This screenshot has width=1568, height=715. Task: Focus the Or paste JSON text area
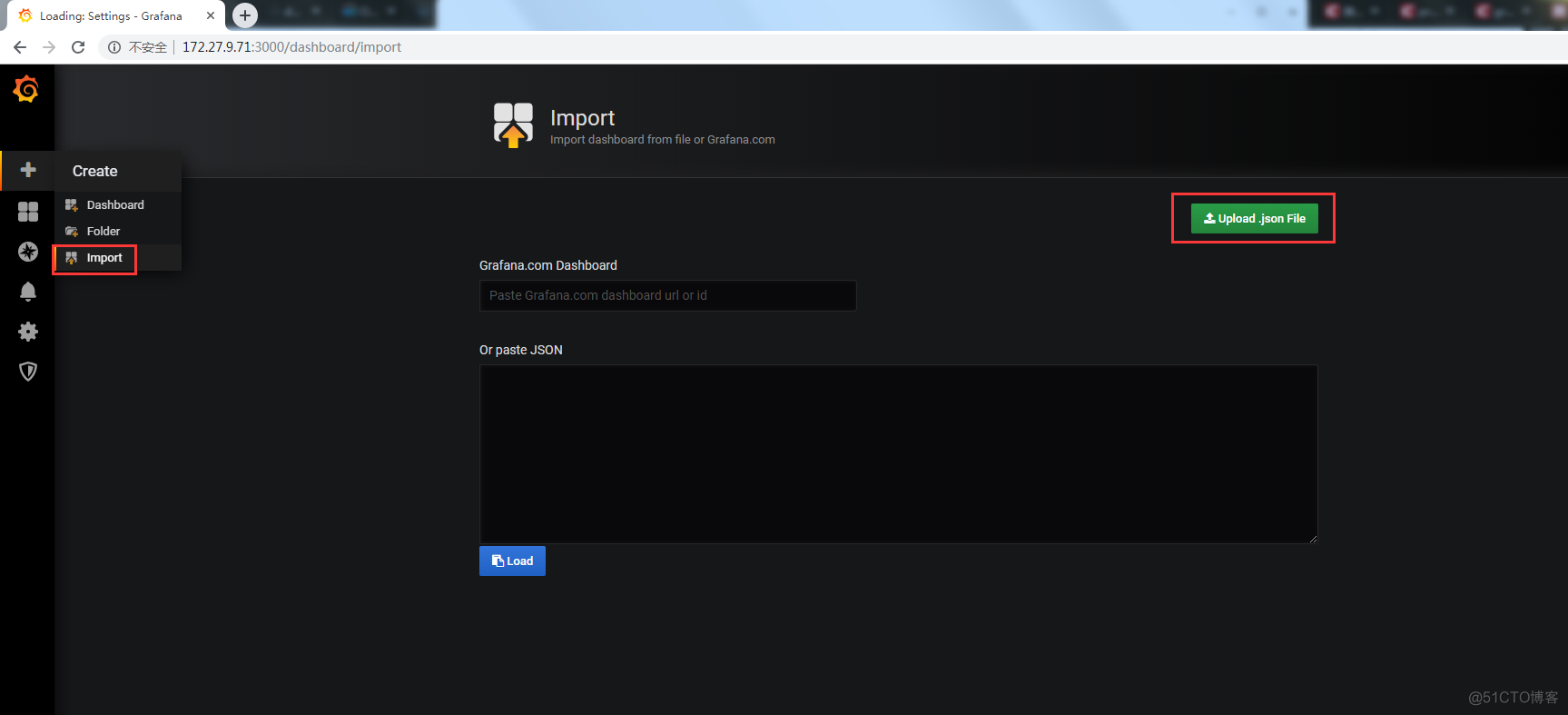coord(898,454)
